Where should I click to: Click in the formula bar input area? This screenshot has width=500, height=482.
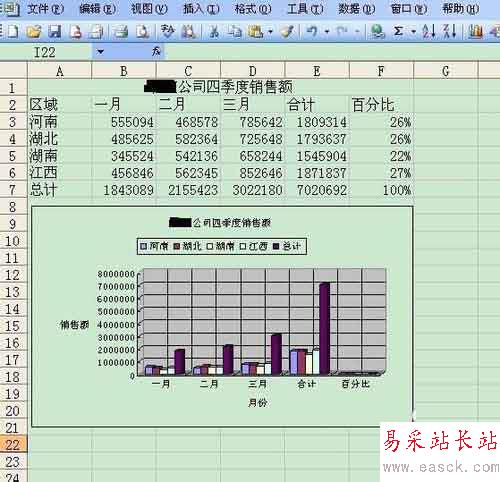332,52
